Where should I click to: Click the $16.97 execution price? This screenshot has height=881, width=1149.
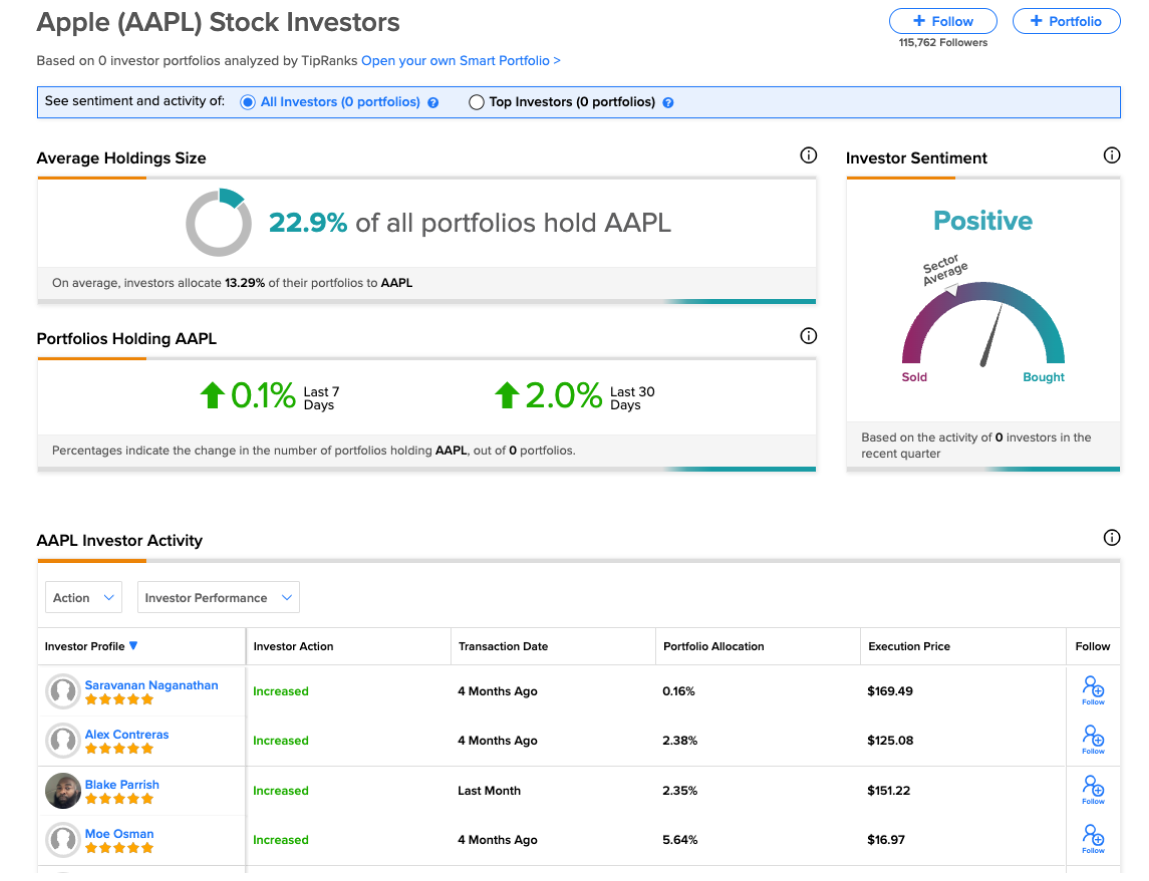886,840
